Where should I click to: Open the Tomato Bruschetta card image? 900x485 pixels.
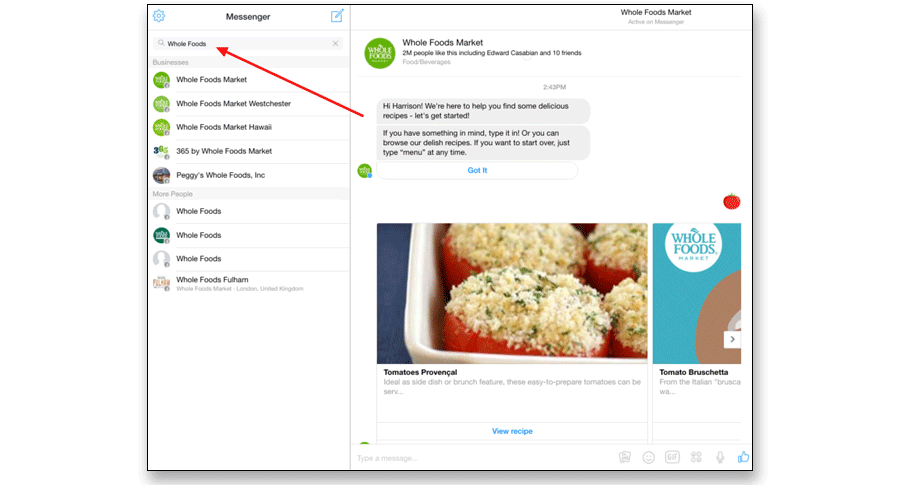click(x=697, y=293)
